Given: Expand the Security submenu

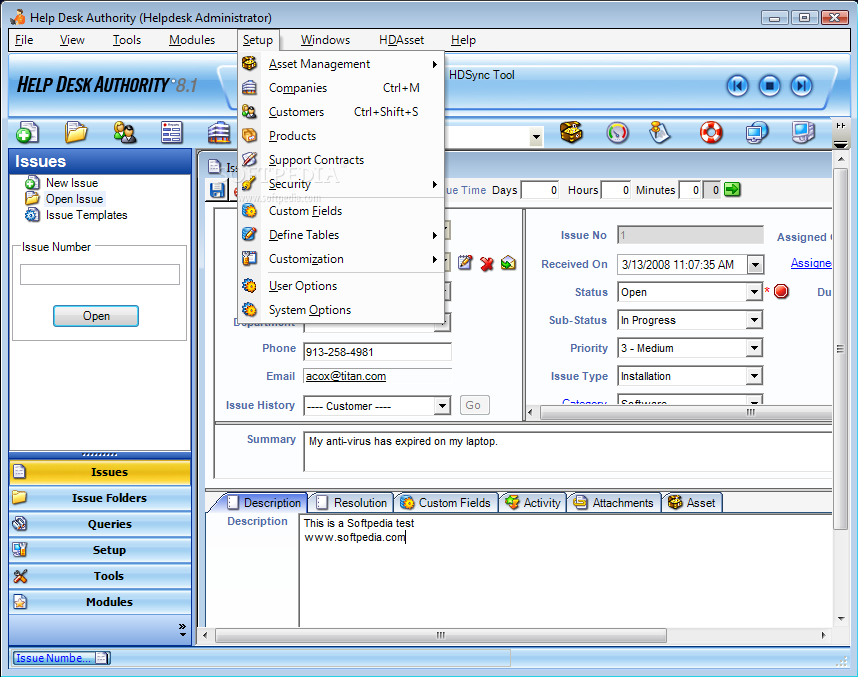Looking at the screenshot, I should (x=341, y=184).
